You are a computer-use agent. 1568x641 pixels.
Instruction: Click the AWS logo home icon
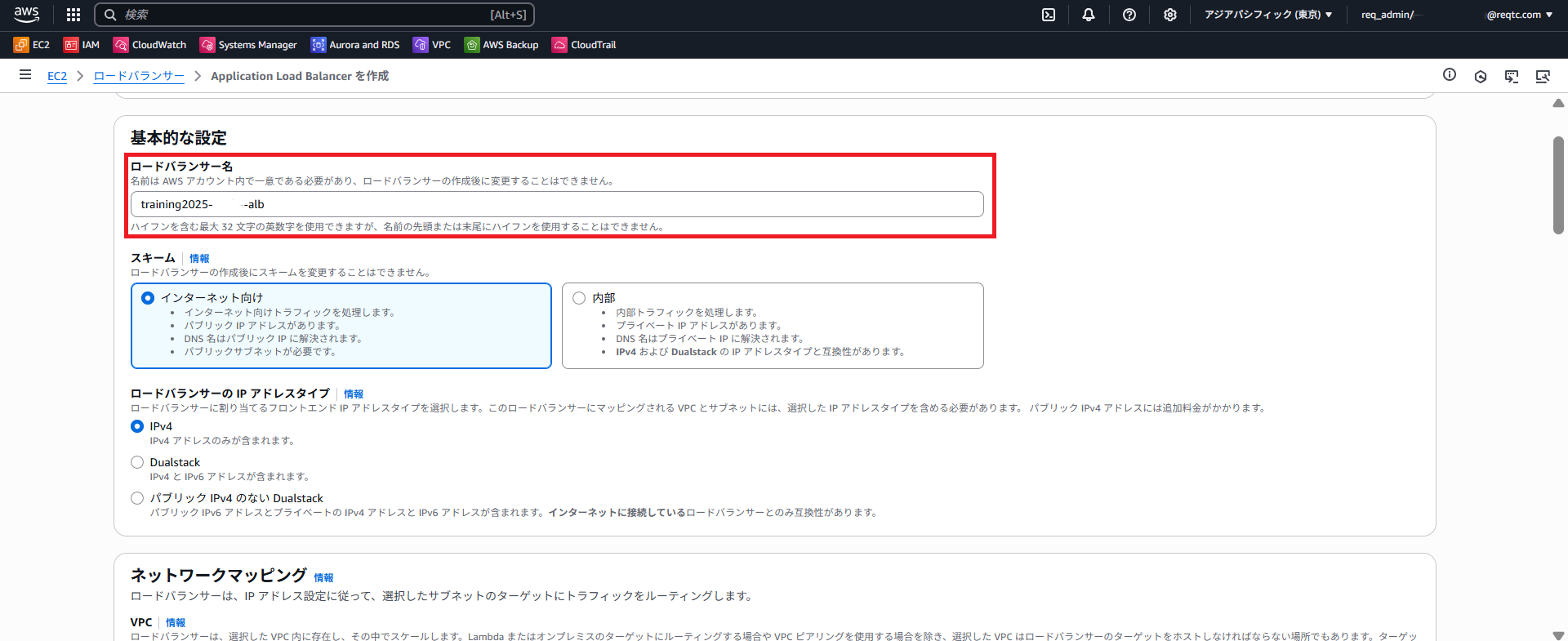(26, 14)
